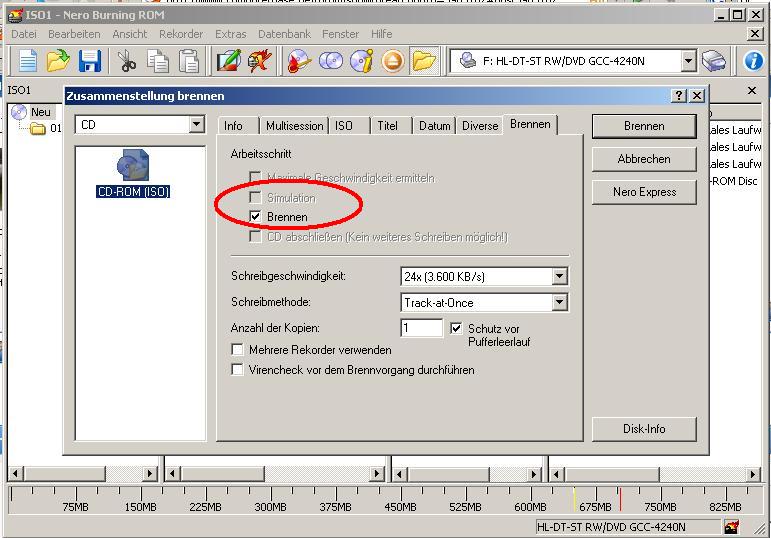The image size is (771, 538).
Task: Open the CD media type dropdown
Action: point(197,124)
